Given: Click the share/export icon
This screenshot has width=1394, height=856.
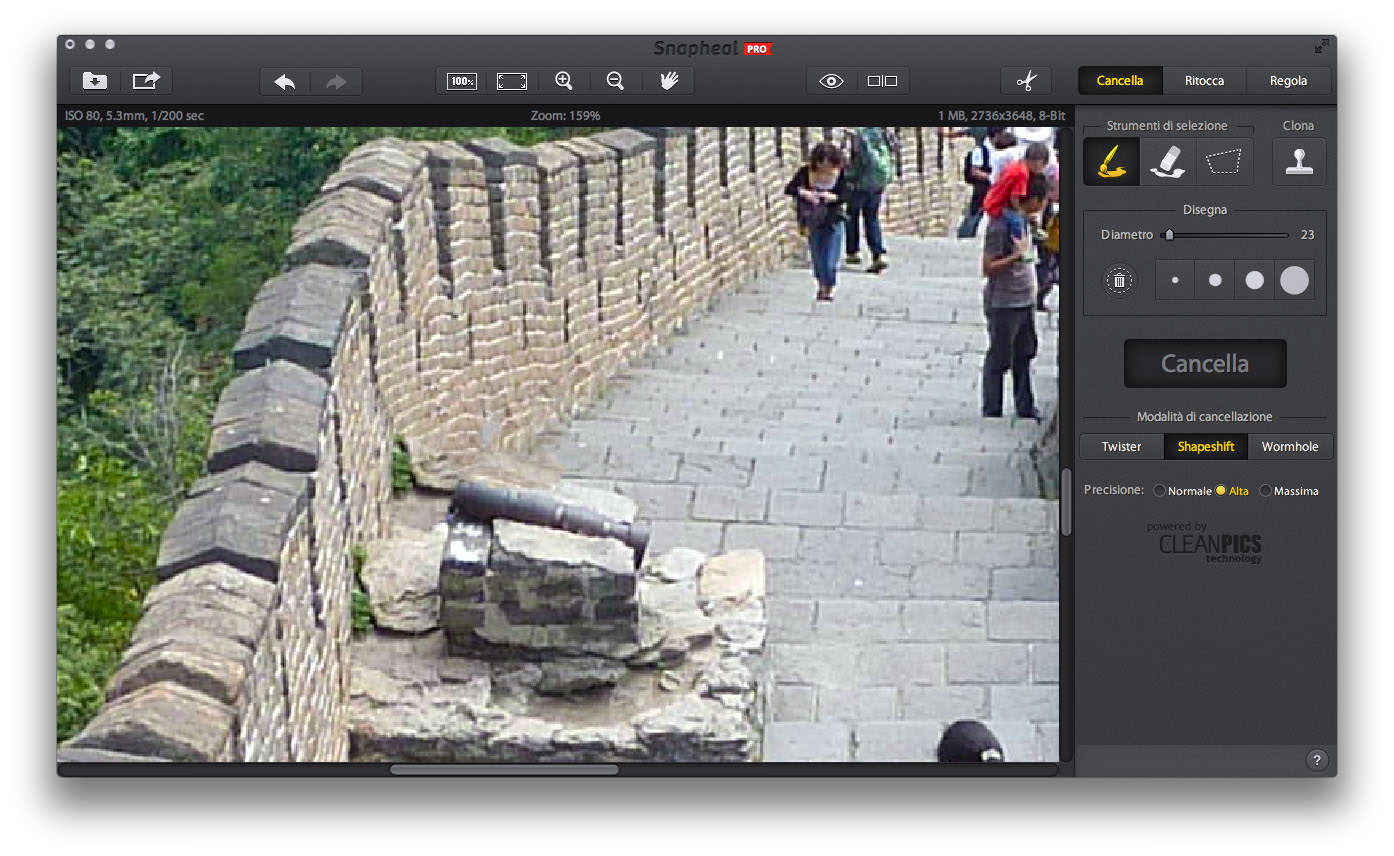Looking at the screenshot, I should click(147, 81).
